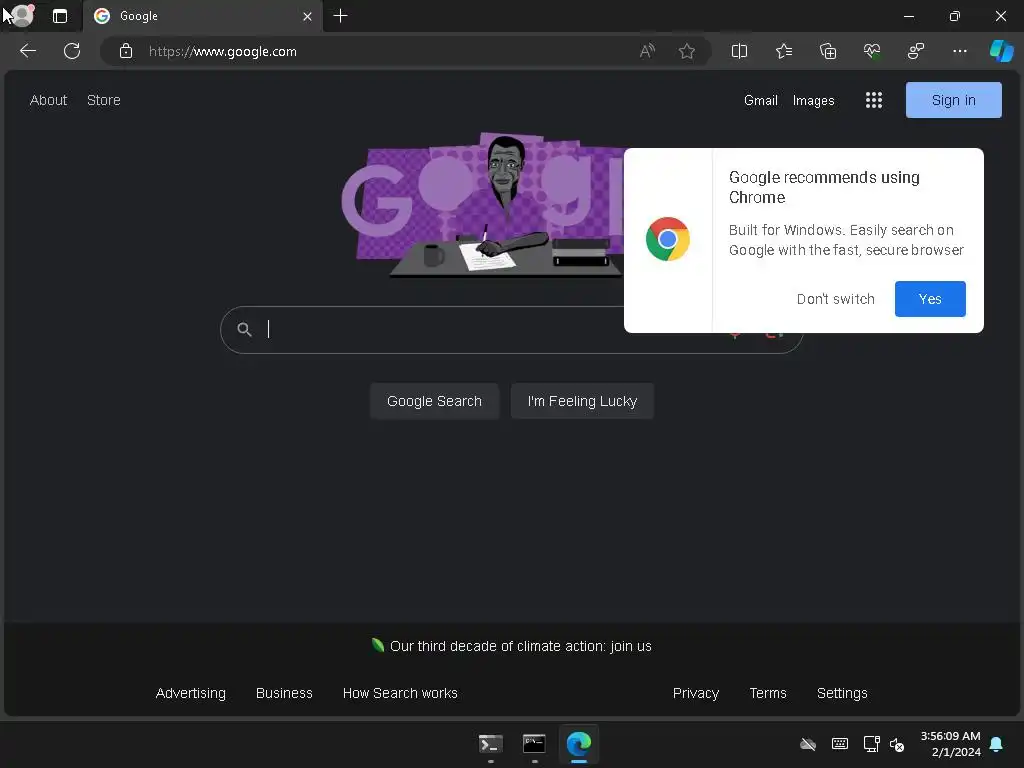1024x768 pixels.
Task: Visit the Google Store link
Action: pos(104,100)
